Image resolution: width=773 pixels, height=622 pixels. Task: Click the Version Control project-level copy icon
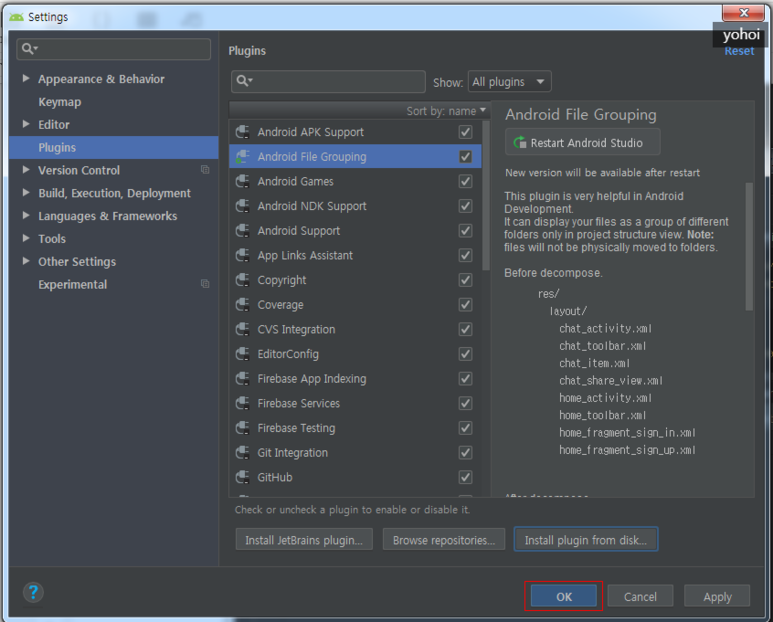pyautogui.click(x=205, y=170)
